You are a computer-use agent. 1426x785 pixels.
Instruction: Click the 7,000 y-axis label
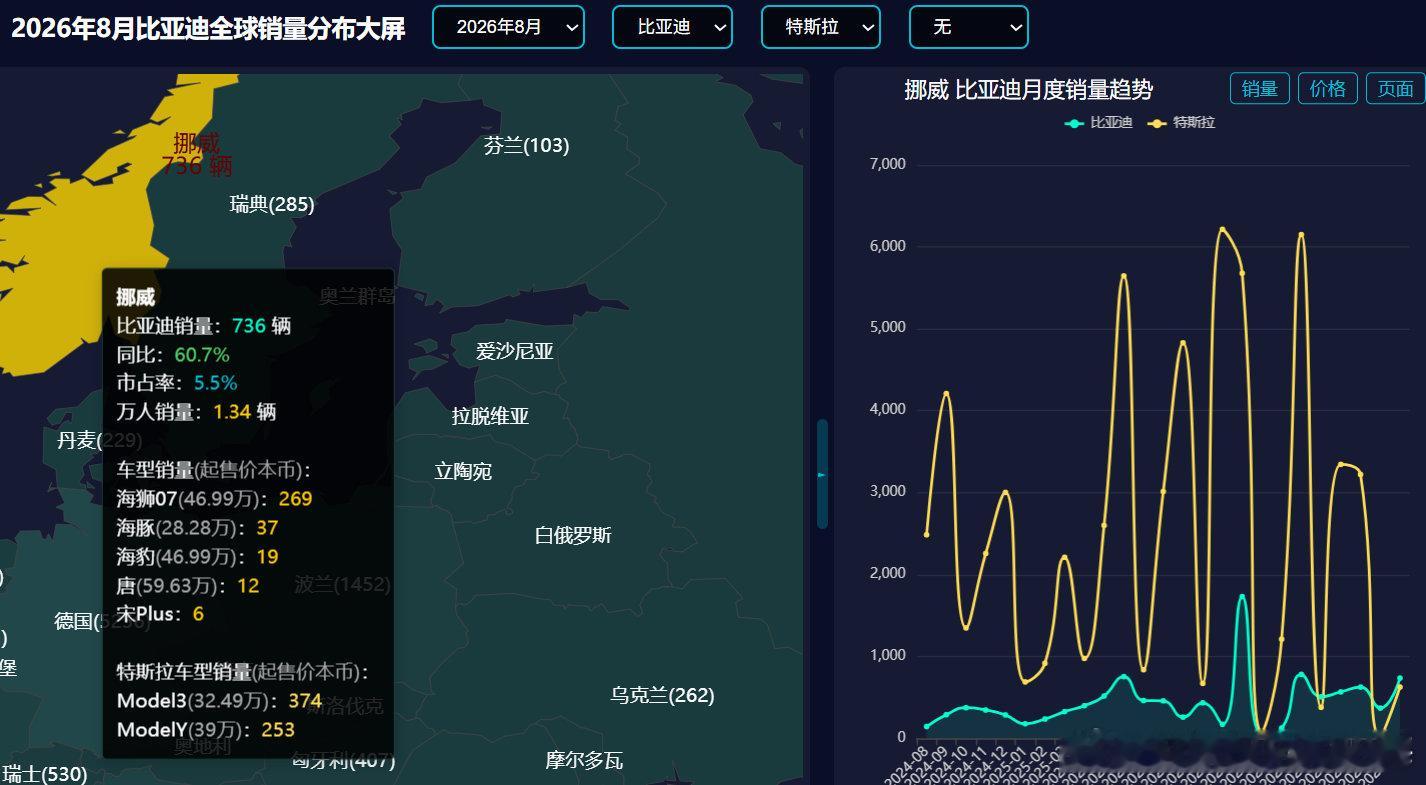pyautogui.click(x=888, y=164)
